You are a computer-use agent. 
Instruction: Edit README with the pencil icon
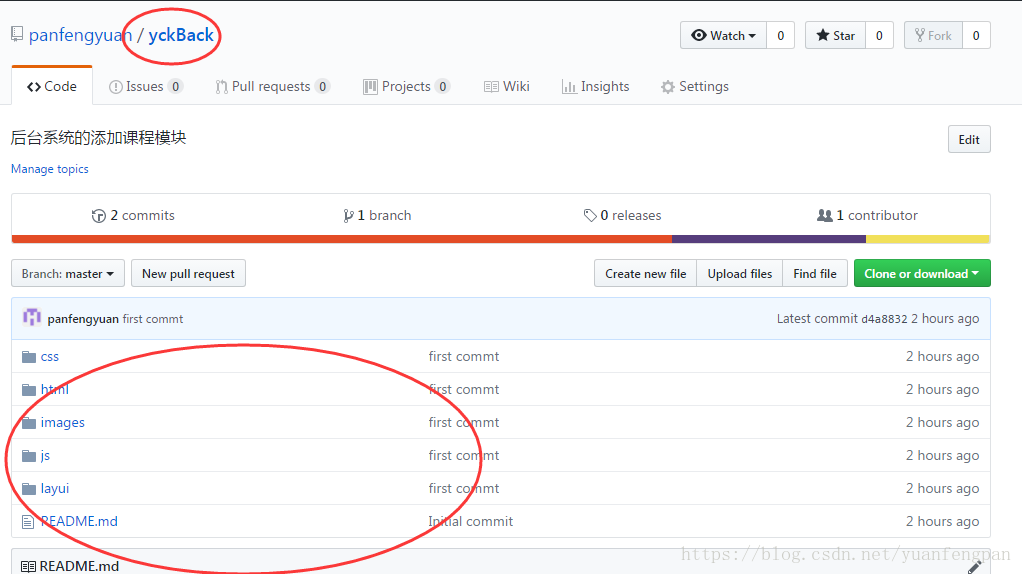[974, 567]
